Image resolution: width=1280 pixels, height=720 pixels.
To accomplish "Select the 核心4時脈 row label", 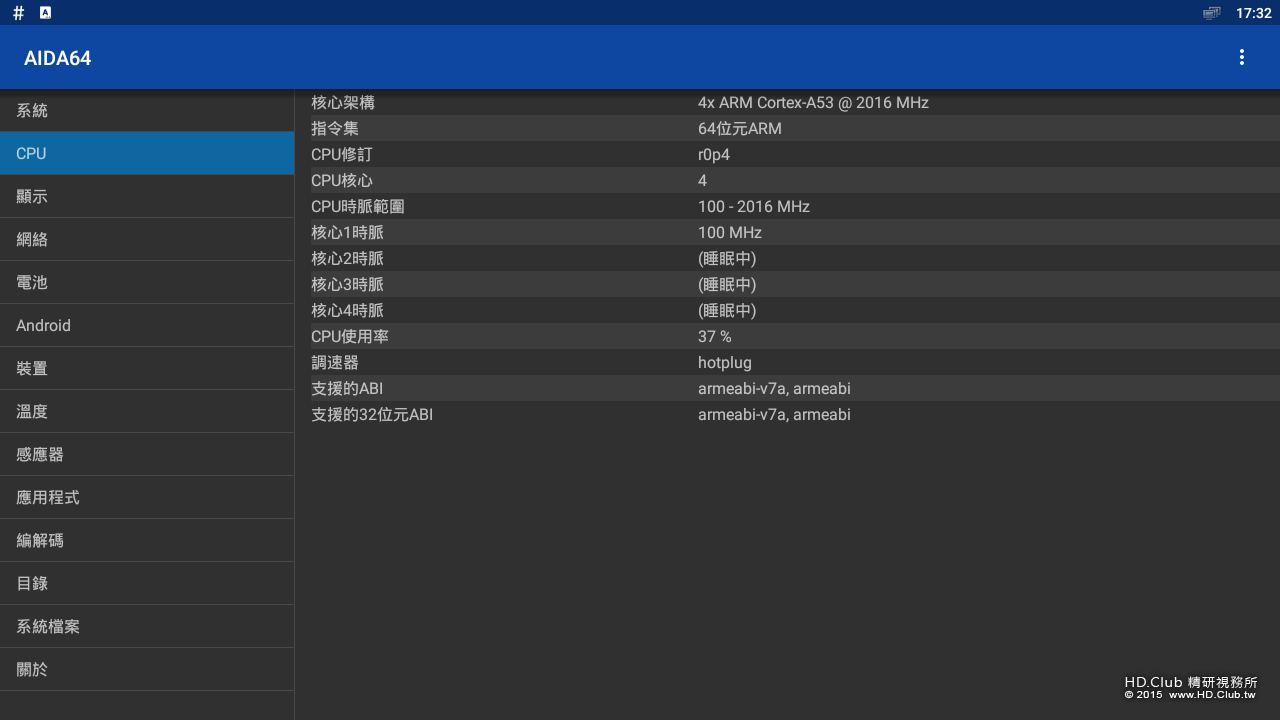I will coord(347,310).
